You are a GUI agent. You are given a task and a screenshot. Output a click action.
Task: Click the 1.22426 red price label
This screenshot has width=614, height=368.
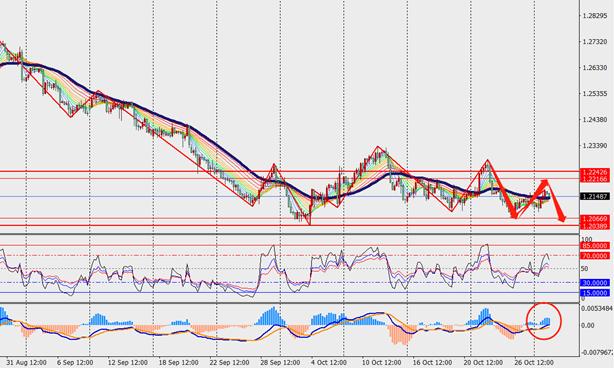595,172
